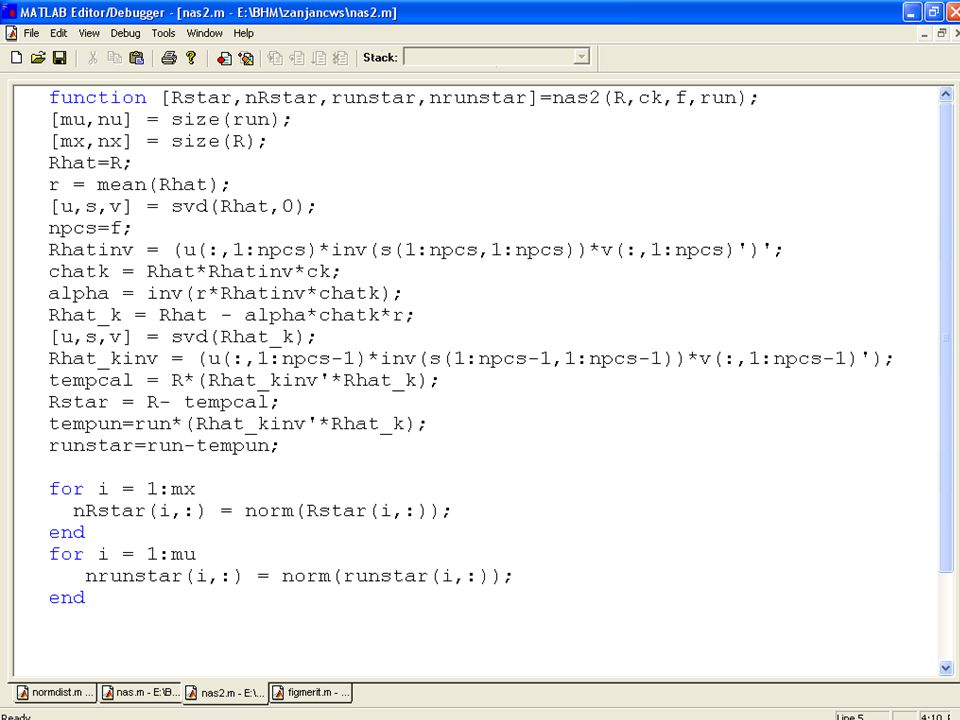Click 'for i = 1:mx' loop line

(x=122, y=489)
